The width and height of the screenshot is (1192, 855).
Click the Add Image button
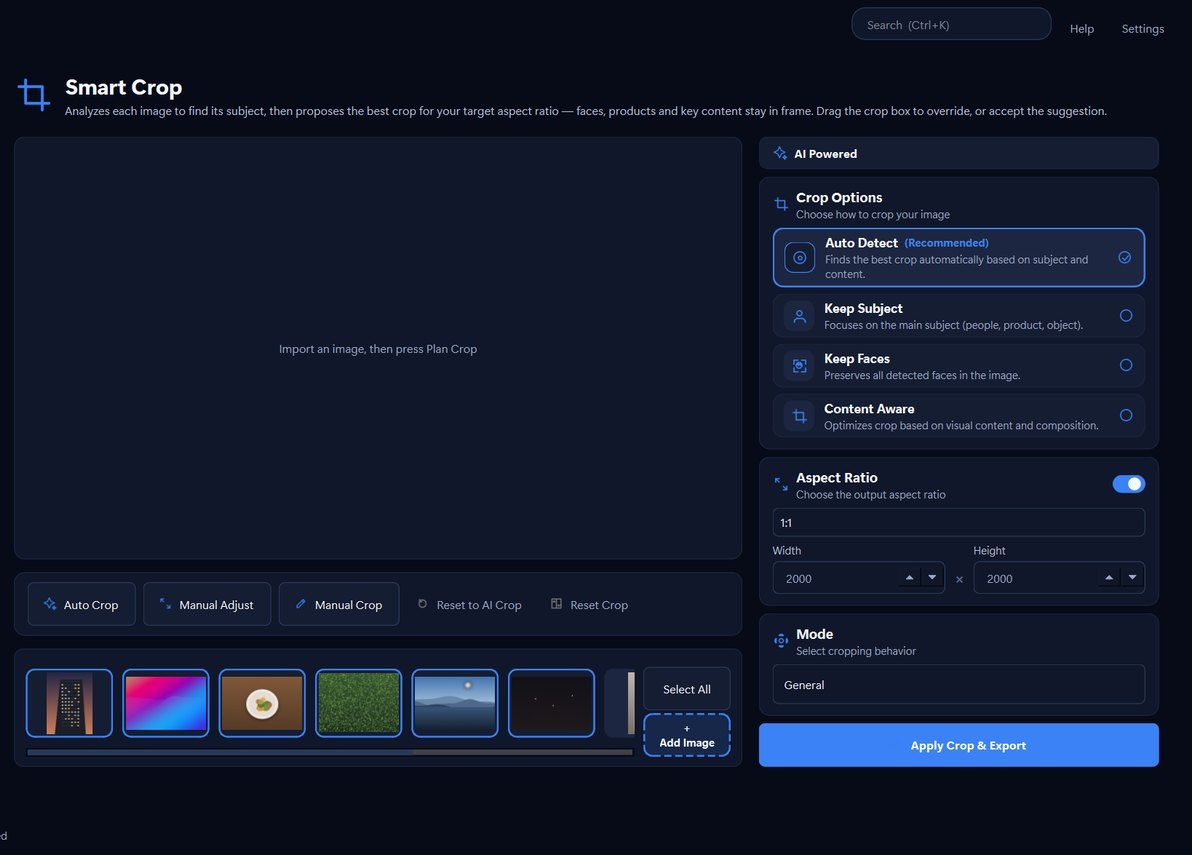tap(686, 736)
